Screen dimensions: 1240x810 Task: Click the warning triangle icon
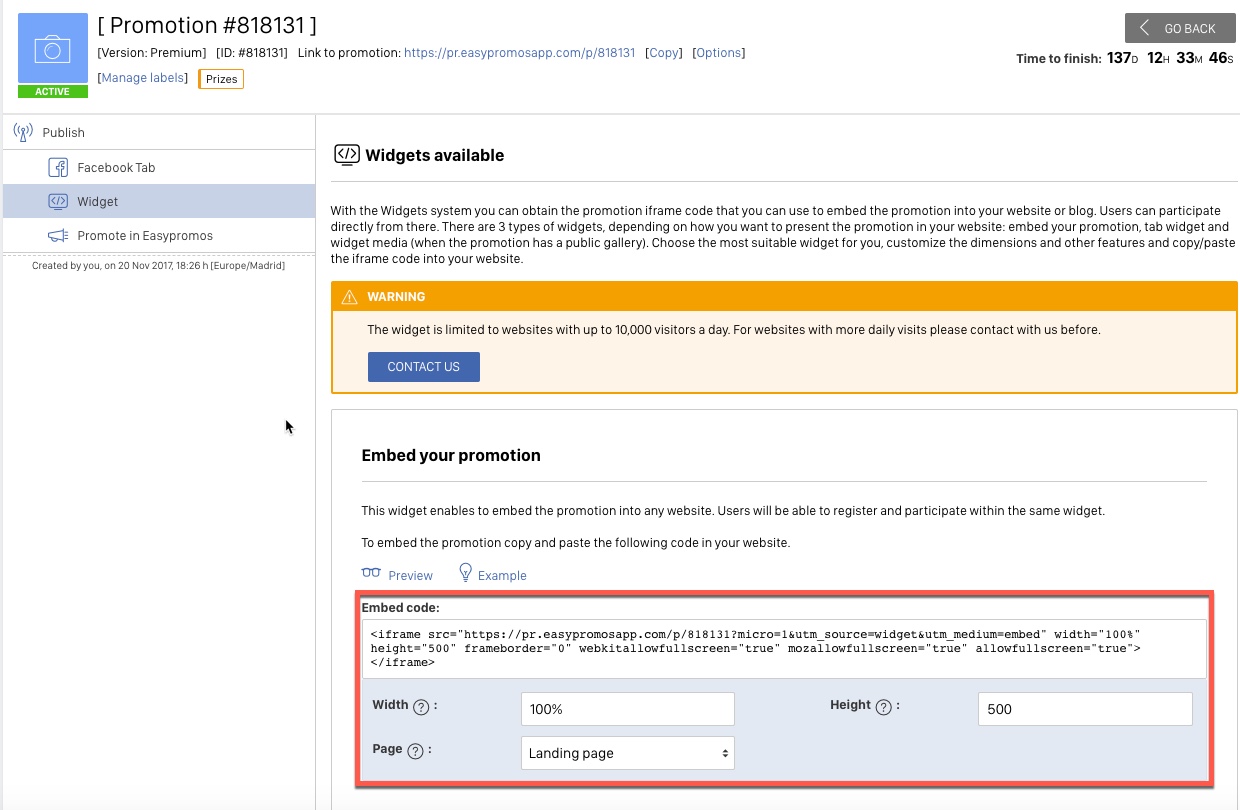click(349, 297)
